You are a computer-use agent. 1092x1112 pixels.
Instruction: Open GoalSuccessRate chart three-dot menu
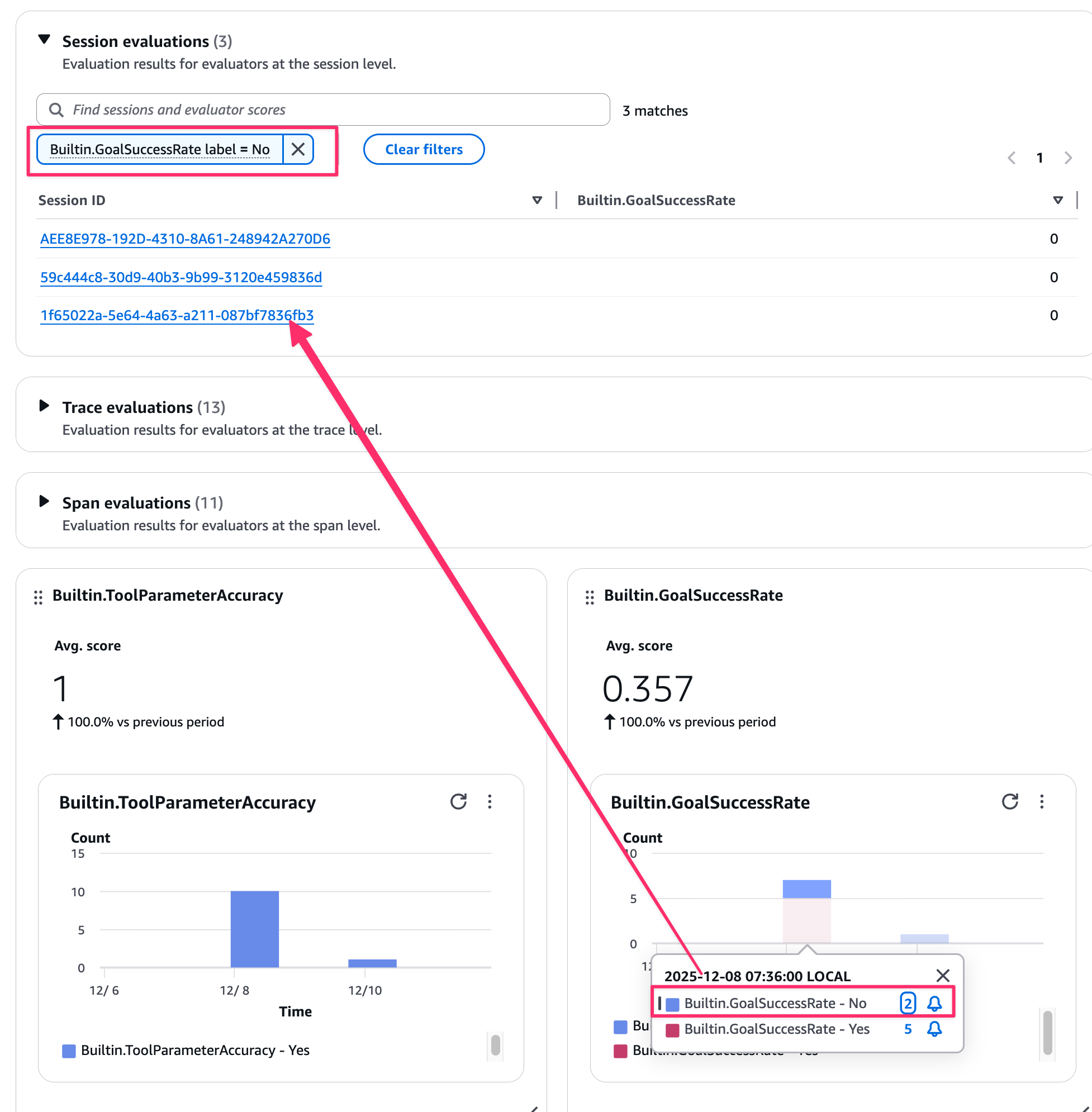[1042, 801]
